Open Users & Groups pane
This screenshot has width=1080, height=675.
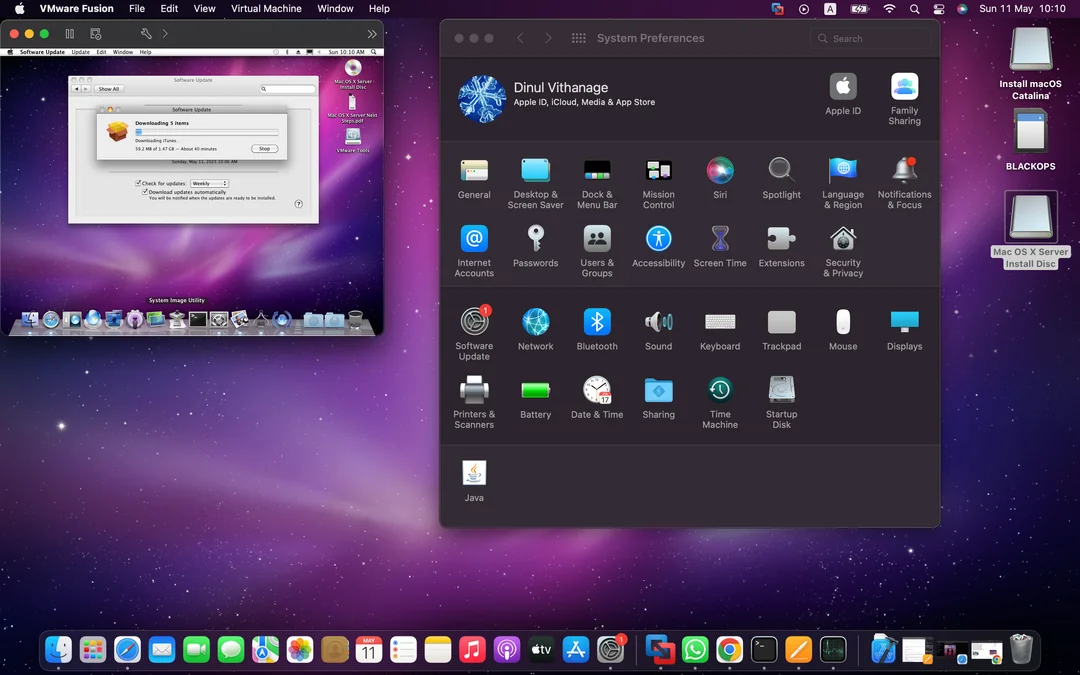(x=596, y=251)
